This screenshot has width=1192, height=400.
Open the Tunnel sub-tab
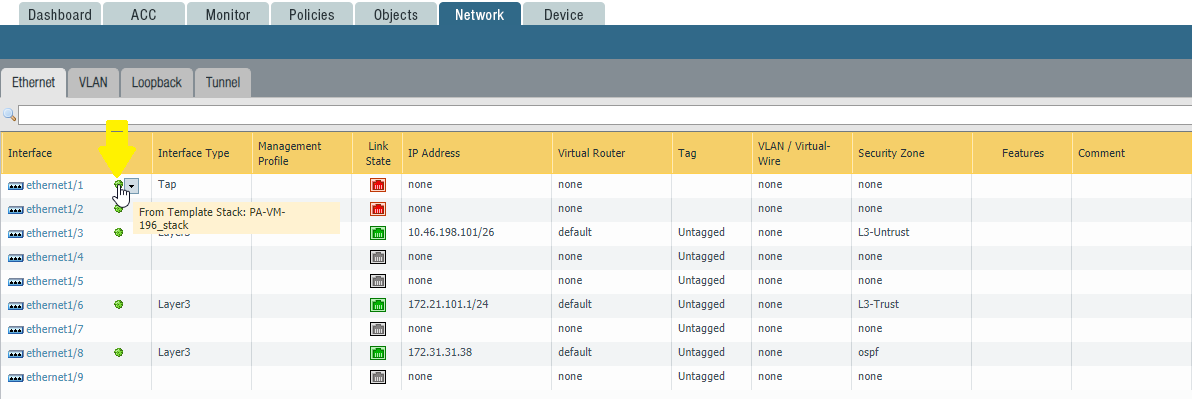(222, 83)
